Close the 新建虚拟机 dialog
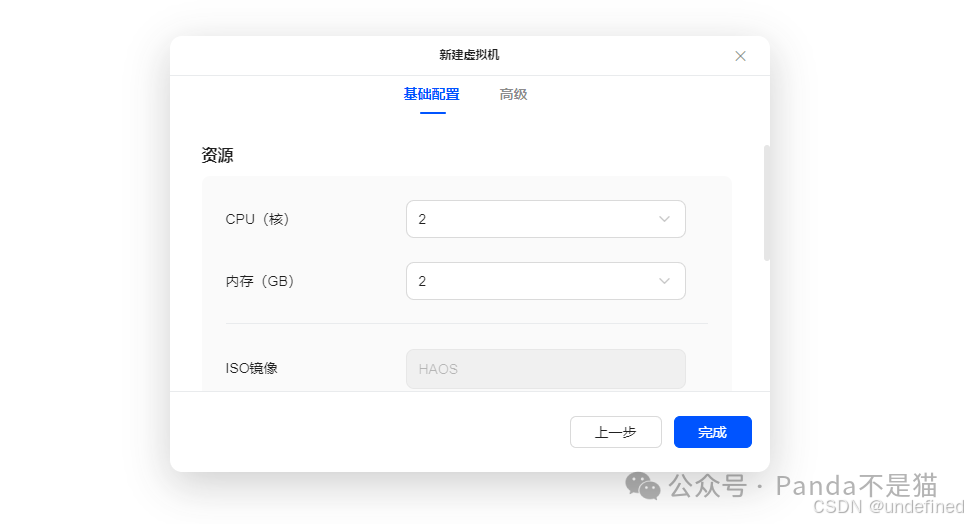Viewport: 968px width, 524px height. (740, 56)
